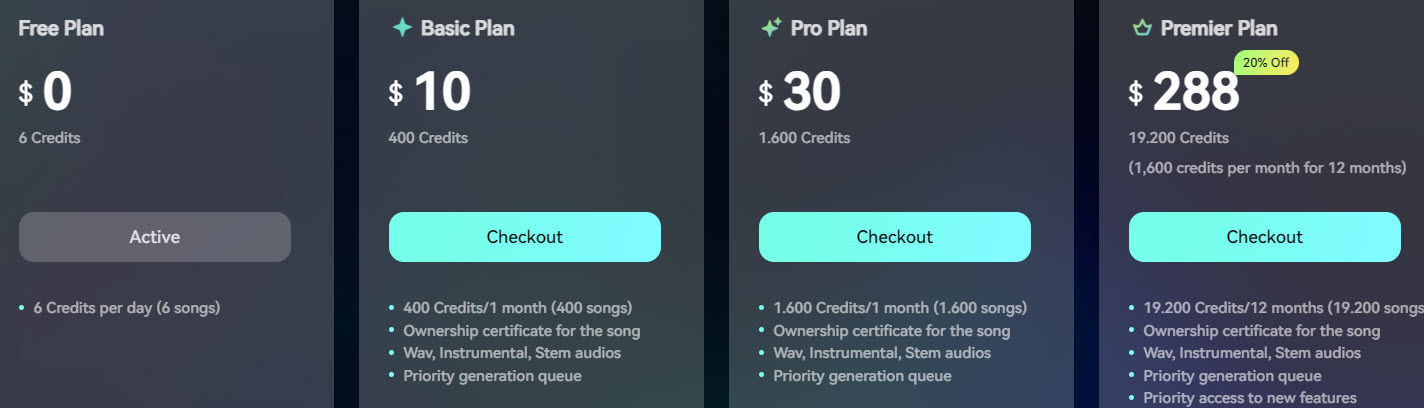Click "Priority access to new features" item
This screenshot has width=1424, height=408.
coord(1250,398)
